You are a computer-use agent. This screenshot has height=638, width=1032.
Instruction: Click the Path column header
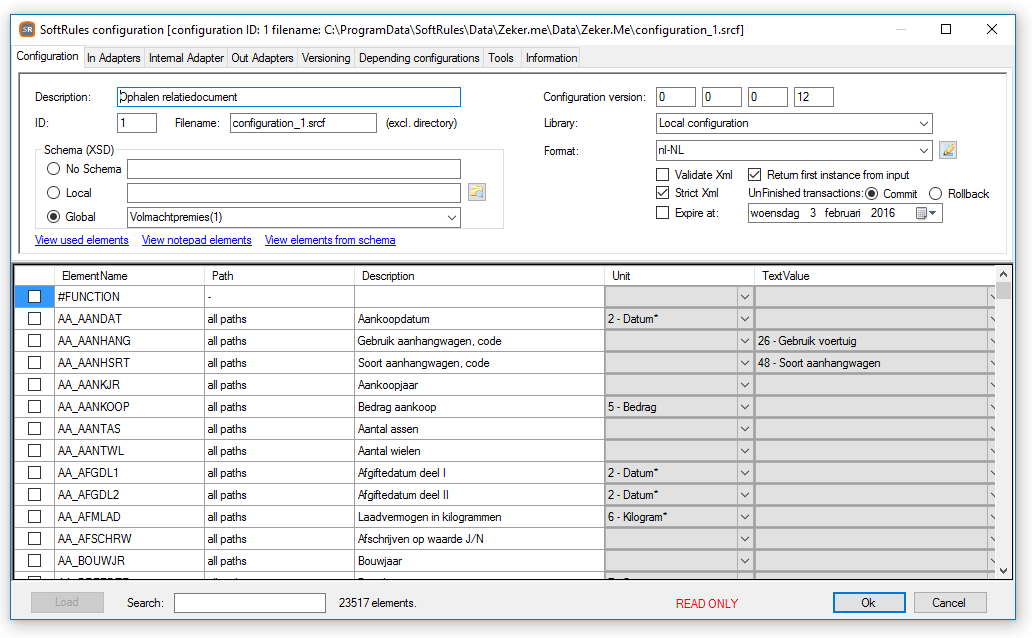click(279, 276)
